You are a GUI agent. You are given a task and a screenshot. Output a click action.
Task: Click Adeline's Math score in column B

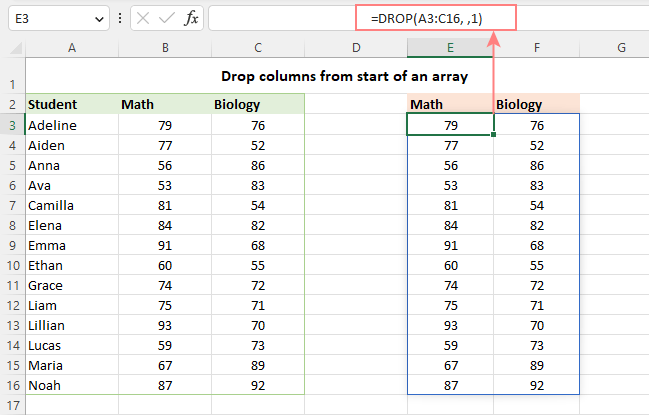(x=165, y=125)
